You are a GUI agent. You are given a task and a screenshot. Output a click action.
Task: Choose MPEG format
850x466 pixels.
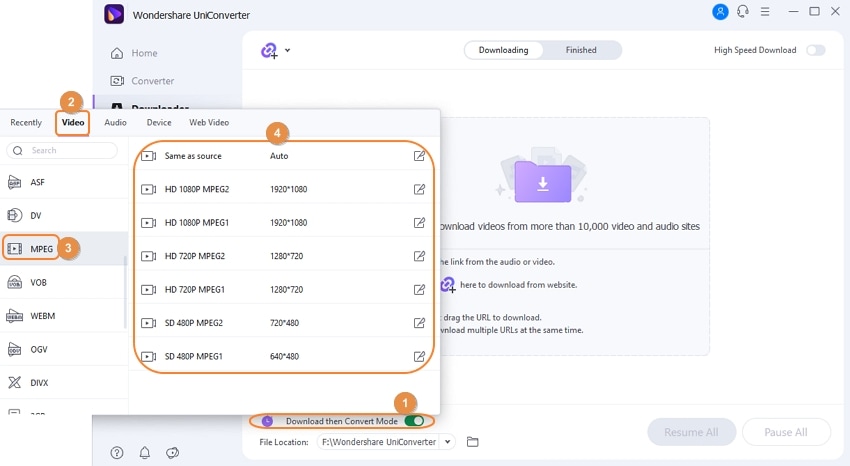63,249
